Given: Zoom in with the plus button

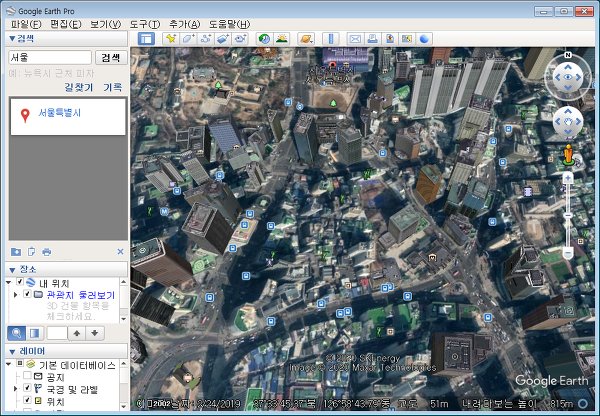Looking at the screenshot, I should [x=568, y=178].
